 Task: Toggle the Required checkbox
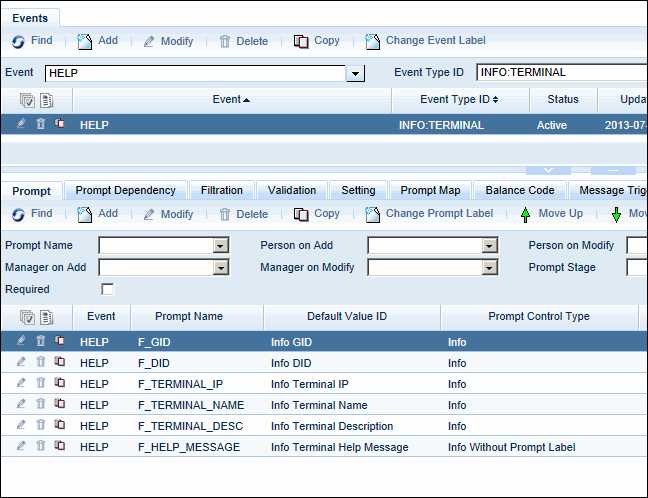[108, 290]
